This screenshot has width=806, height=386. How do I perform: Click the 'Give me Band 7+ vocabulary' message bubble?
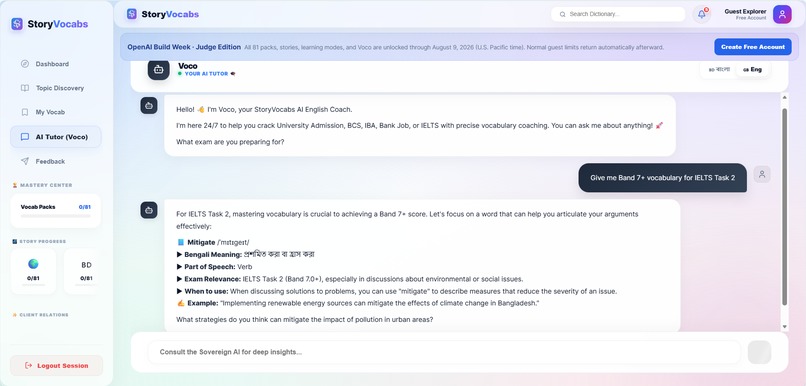[x=662, y=178]
